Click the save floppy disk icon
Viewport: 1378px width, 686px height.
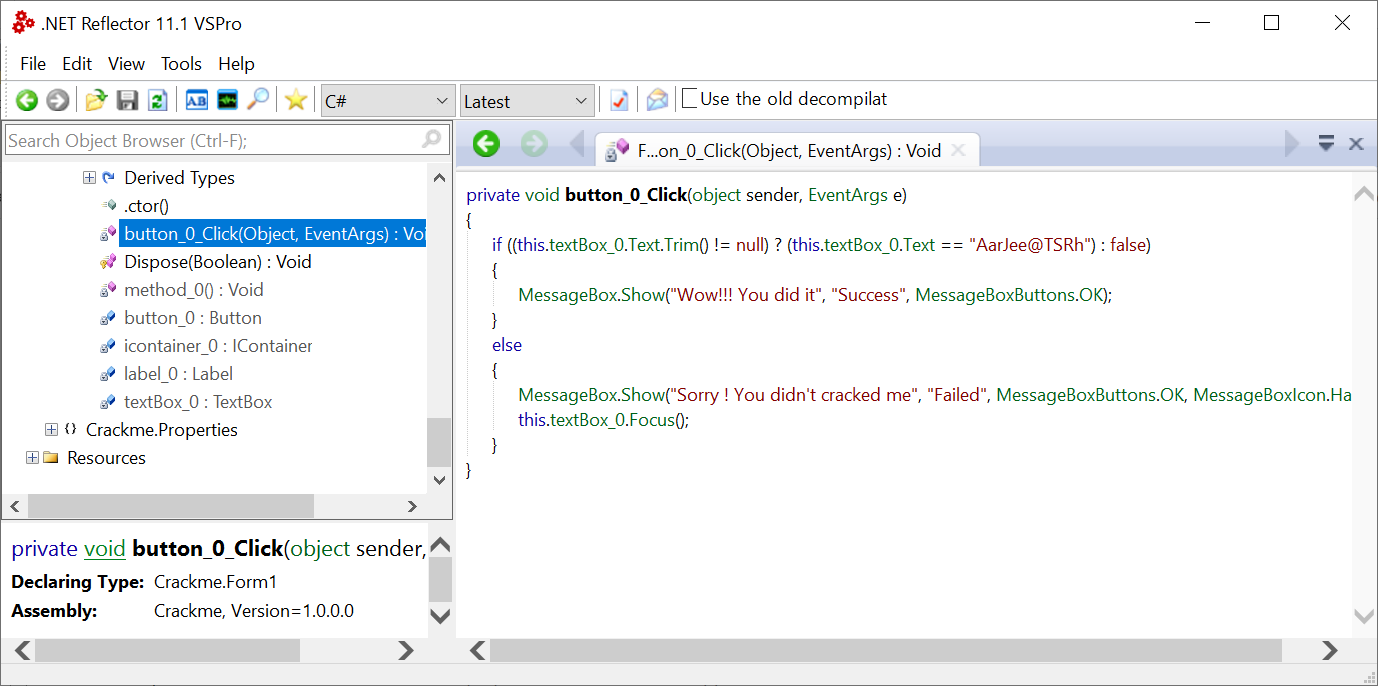click(x=127, y=100)
